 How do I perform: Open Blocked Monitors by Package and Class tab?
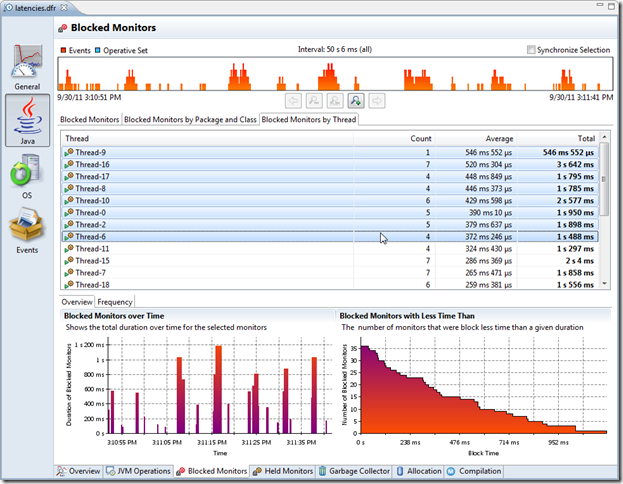(190, 120)
